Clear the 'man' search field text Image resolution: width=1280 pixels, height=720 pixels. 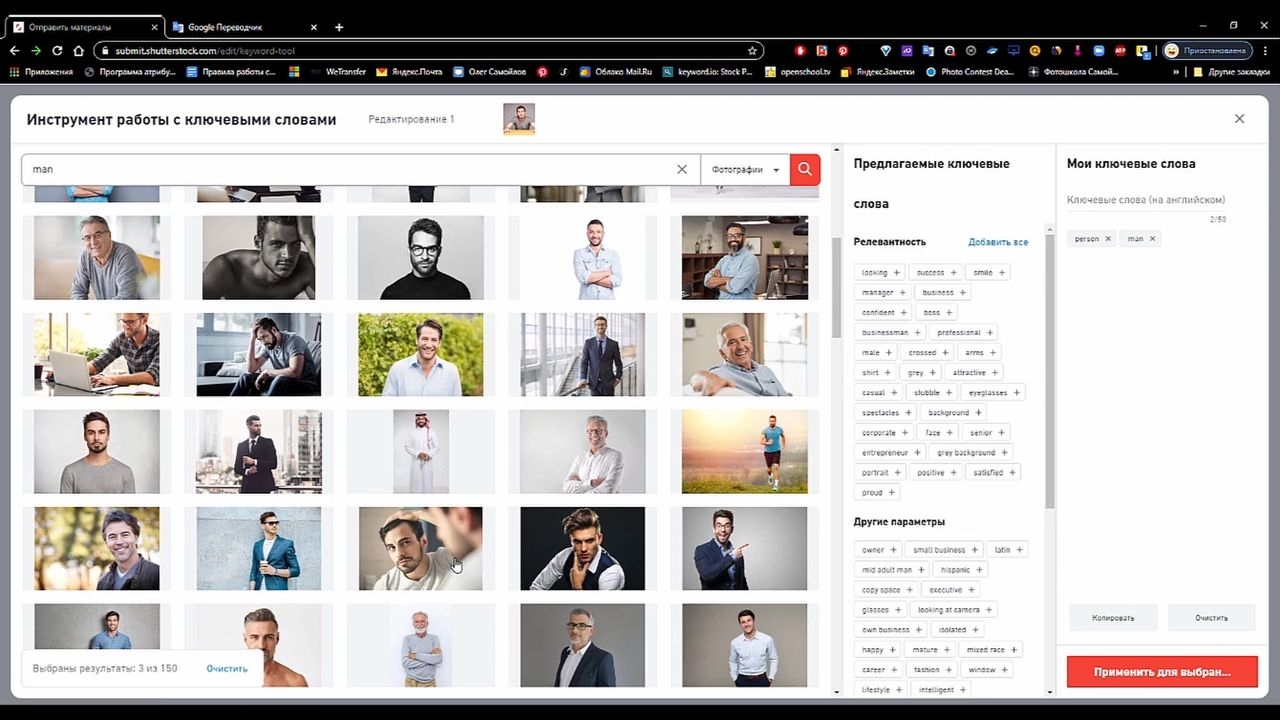(x=682, y=170)
